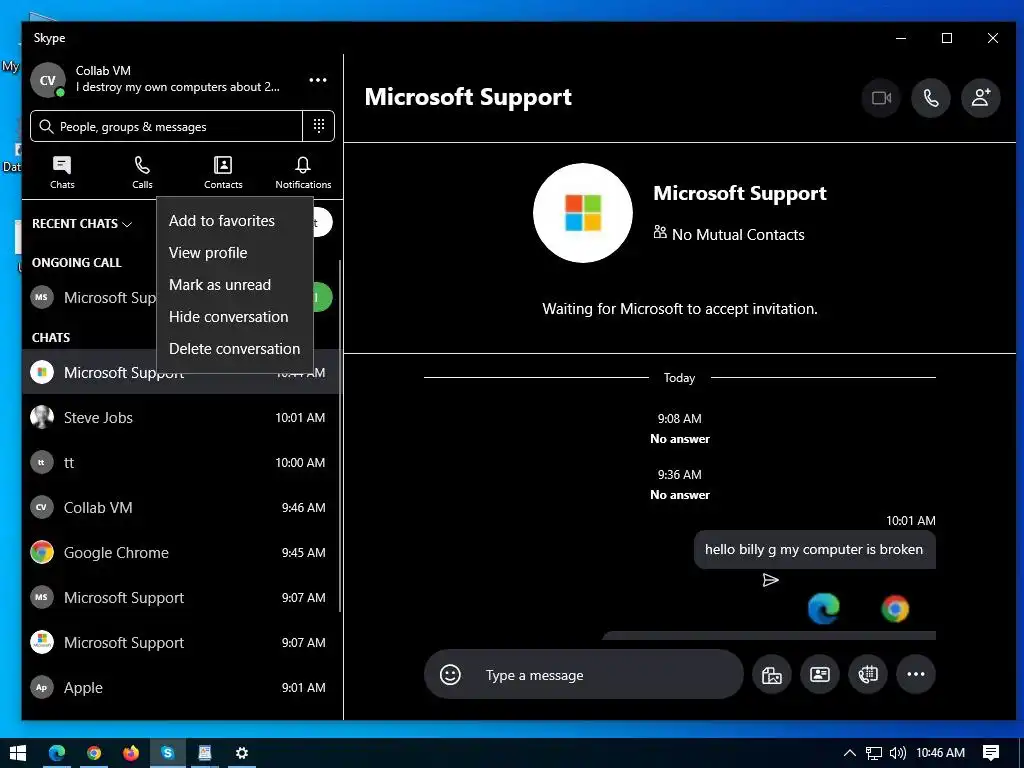Add a person to this conversation

(x=980, y=98)
